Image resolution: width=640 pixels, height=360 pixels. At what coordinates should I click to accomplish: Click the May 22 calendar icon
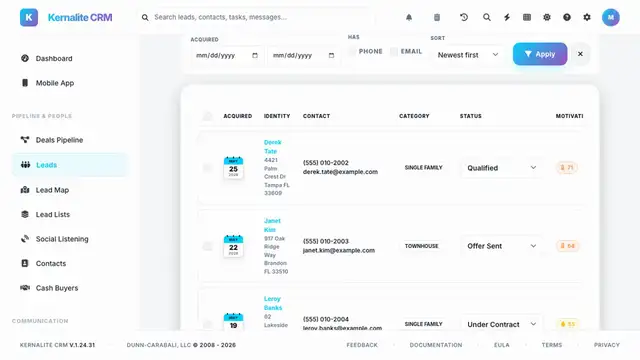[233, 246]
